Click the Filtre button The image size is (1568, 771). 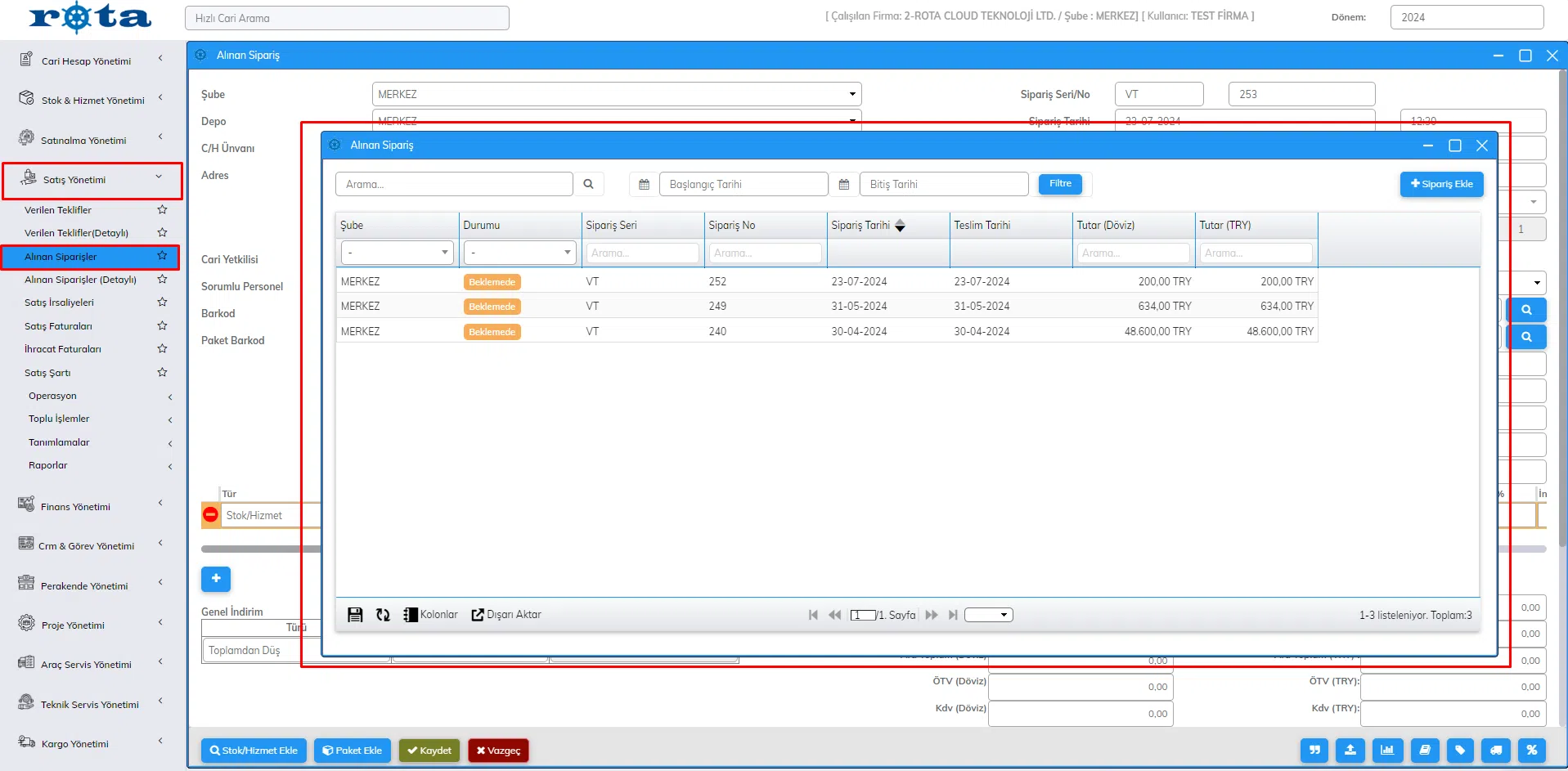pyautogui.click(x=1060, y=184)
